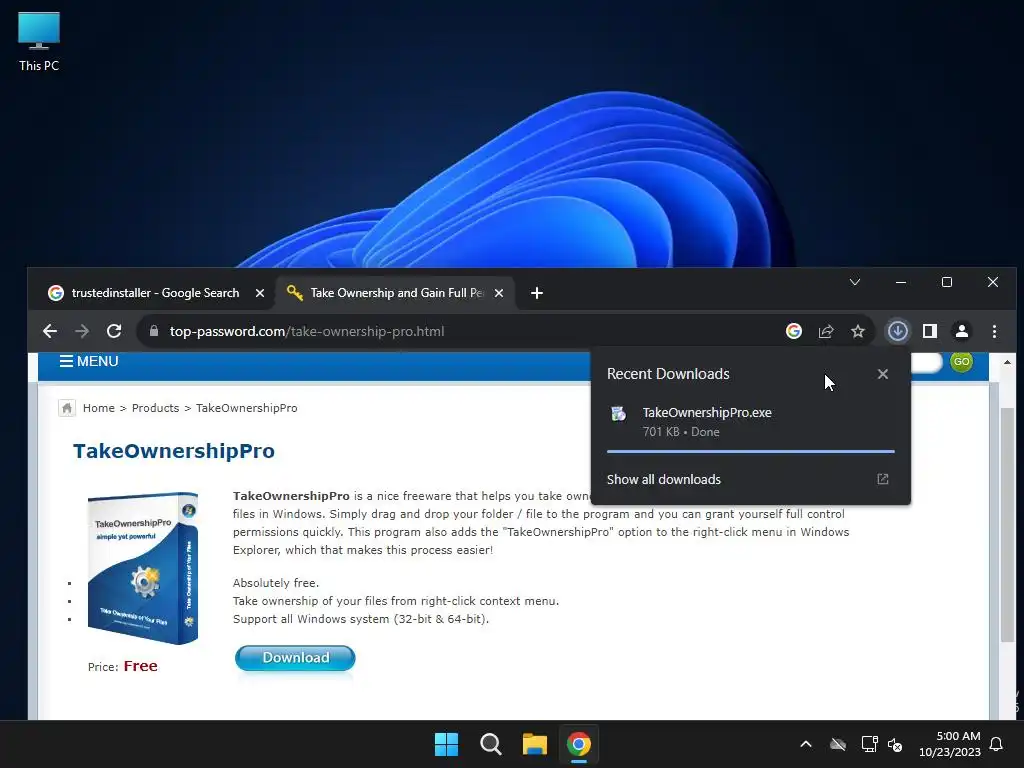1024x768 pixels.
Task: Close the Take Ownership tab
Action: click(498, 293)
